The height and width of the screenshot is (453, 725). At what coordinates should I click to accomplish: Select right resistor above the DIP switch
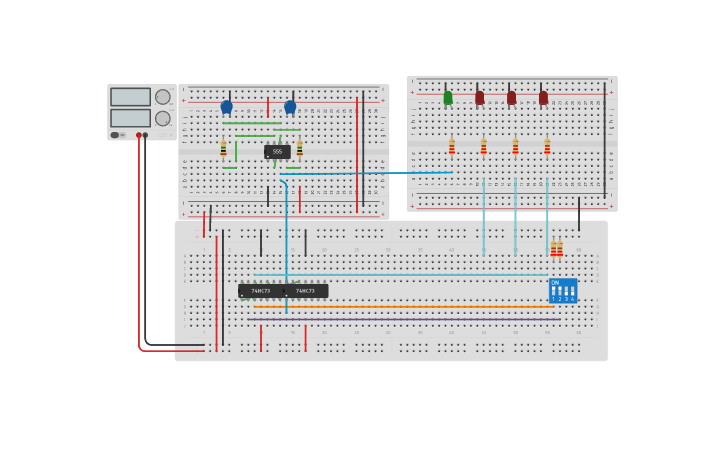(560, 249)
